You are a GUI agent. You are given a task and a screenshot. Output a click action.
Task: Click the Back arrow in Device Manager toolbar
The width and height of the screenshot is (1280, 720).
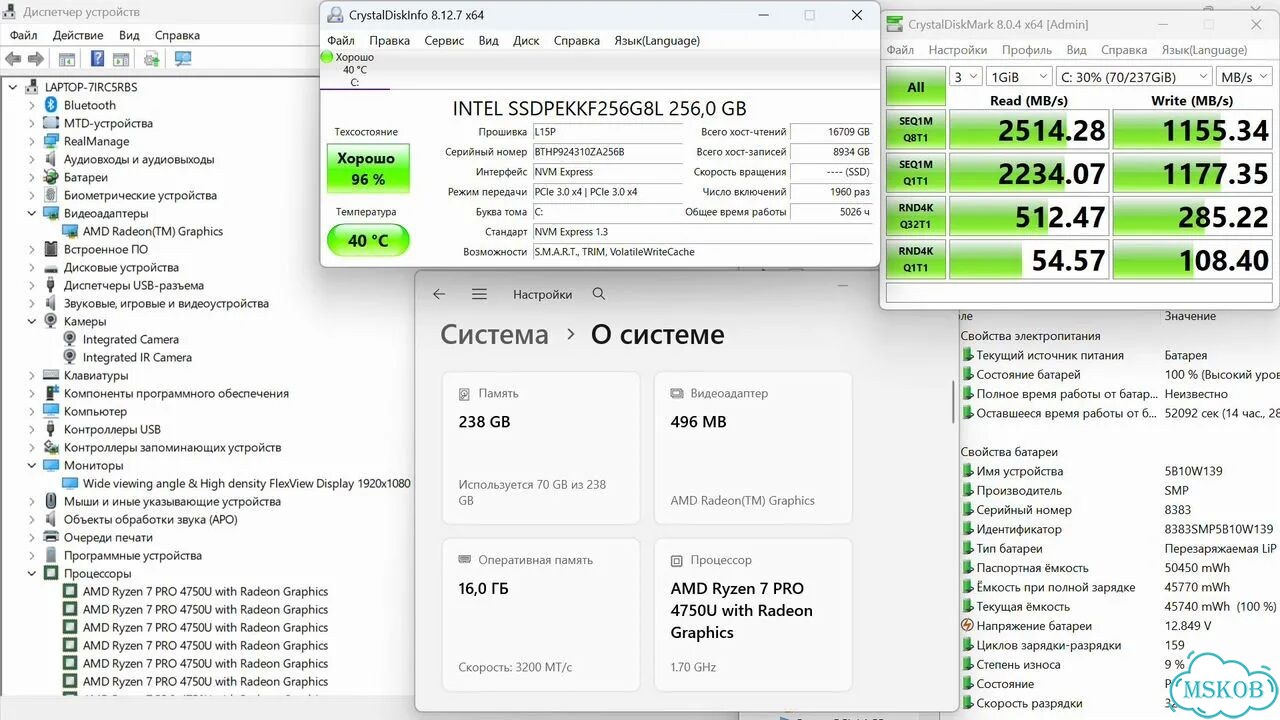(x=13, y=59)
